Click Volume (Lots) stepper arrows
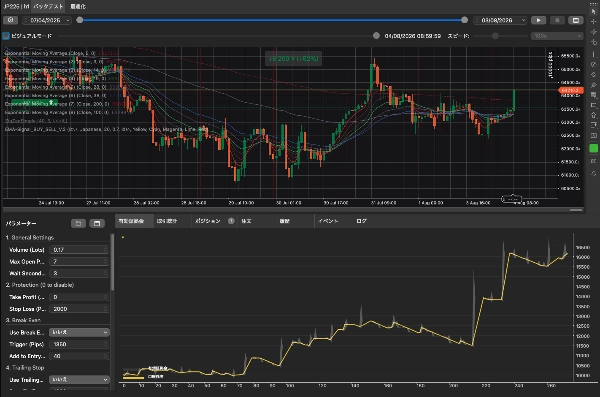The height and width of the screenshot is (397, 600). click(106, 250)
